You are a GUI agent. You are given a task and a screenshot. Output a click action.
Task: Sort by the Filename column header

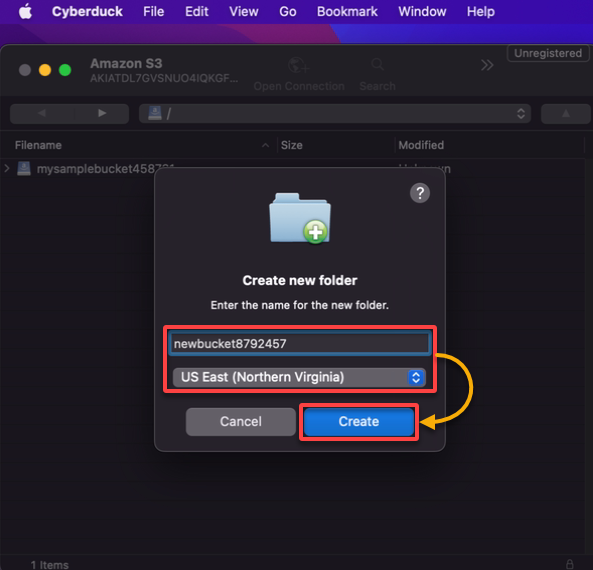tap(38, 145)
